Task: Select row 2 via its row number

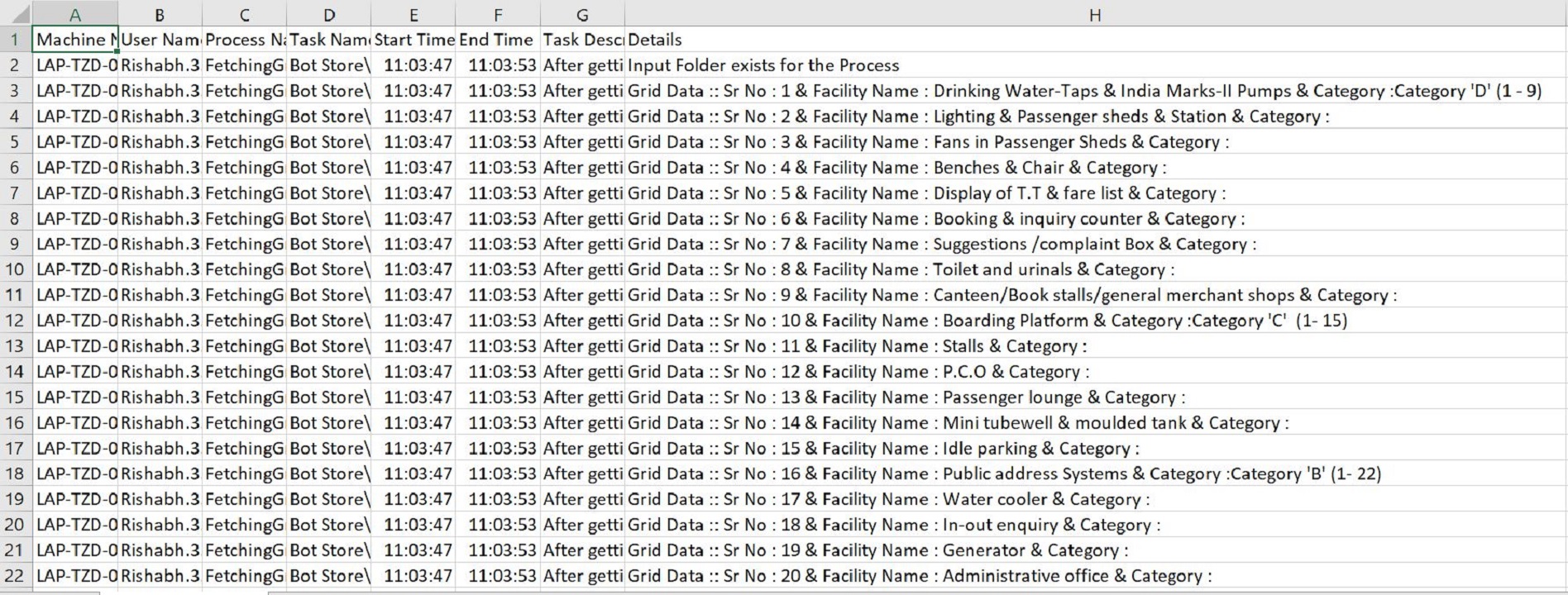Action: tap(17, 65)
